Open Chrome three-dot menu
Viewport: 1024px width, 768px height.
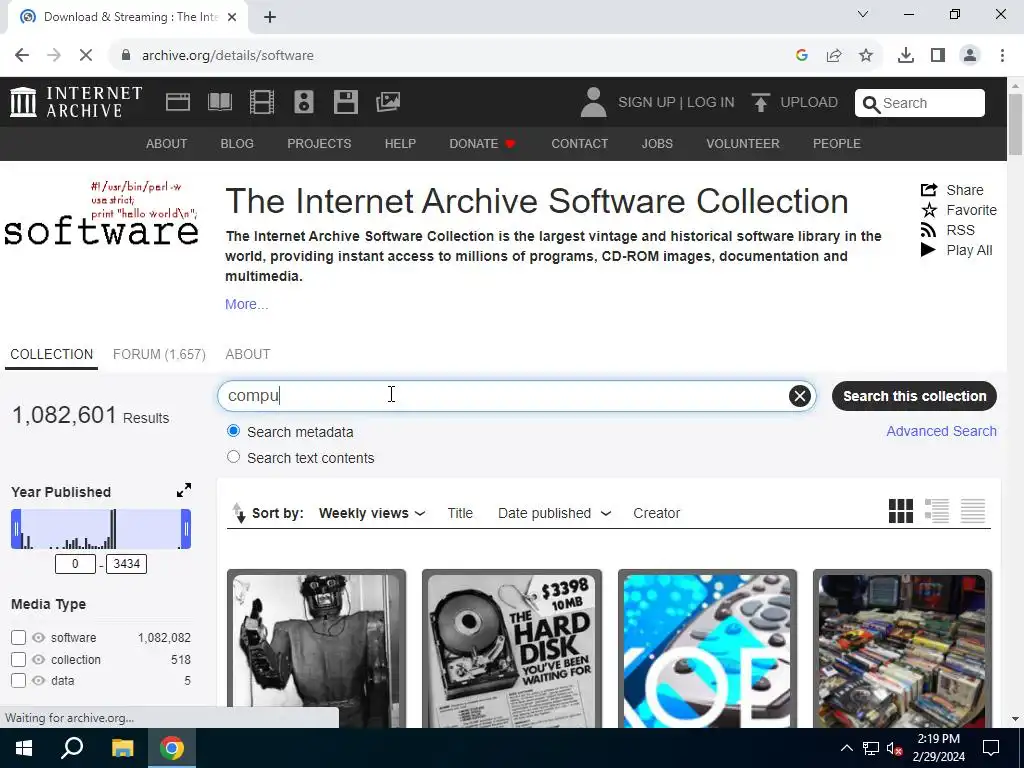tap(1002, 56)
